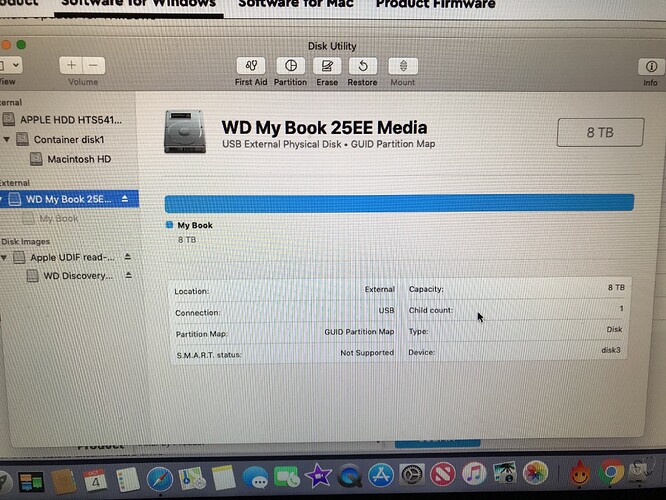Screen dimensions: 666x500
Task: Click the Connection value 'USB'
Action: click(386, 311)
